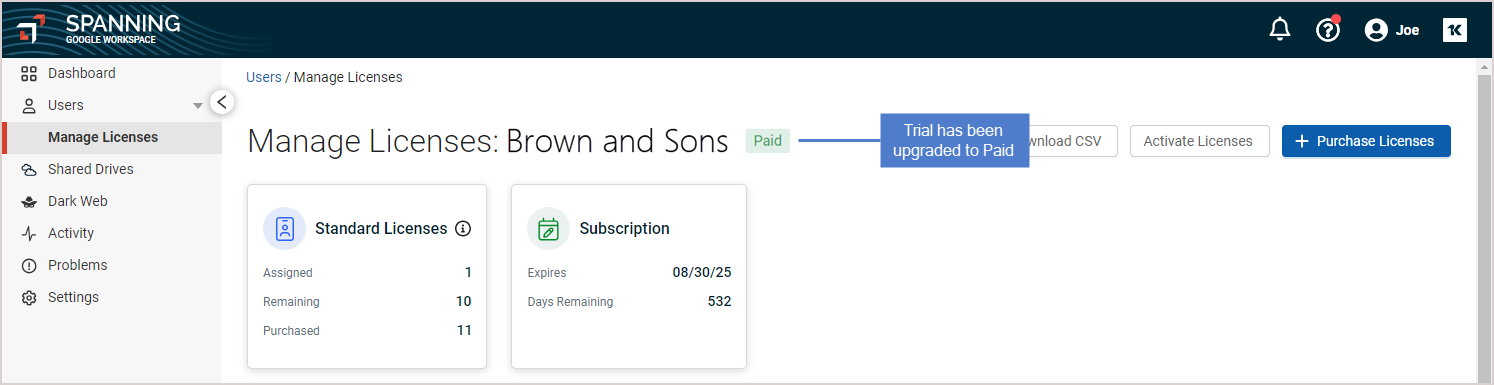Click the Subscription card title
This screenshot has height=385, width=1494.
625,228
